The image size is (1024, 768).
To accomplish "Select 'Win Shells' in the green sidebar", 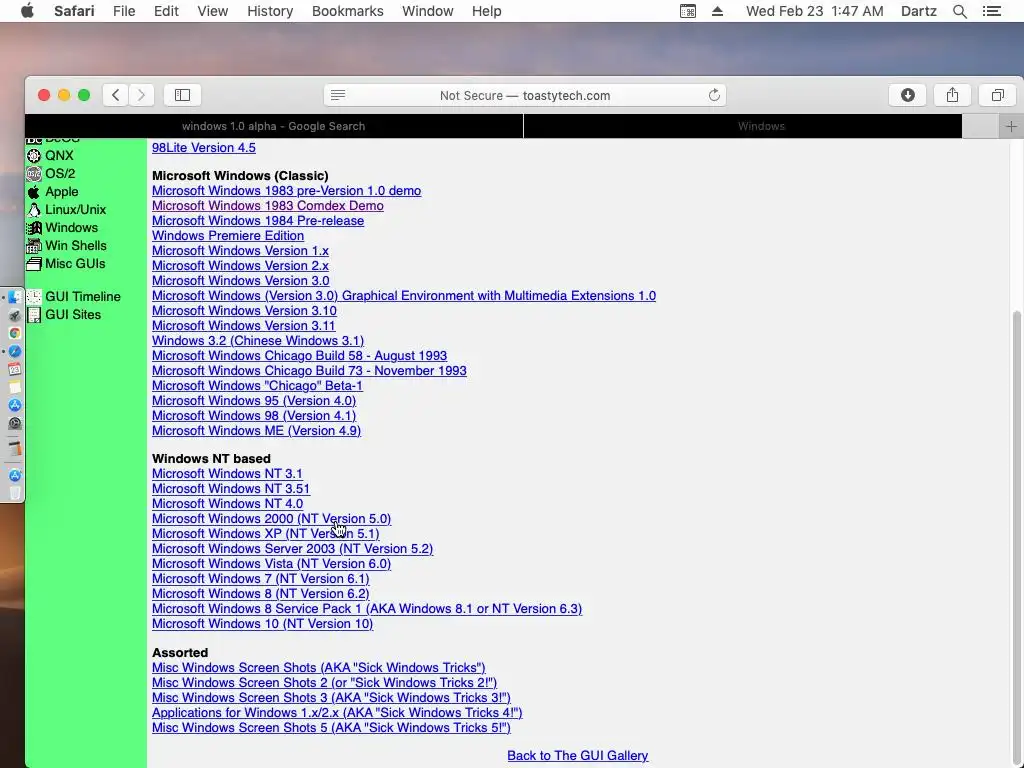I will tap(76, 246).
